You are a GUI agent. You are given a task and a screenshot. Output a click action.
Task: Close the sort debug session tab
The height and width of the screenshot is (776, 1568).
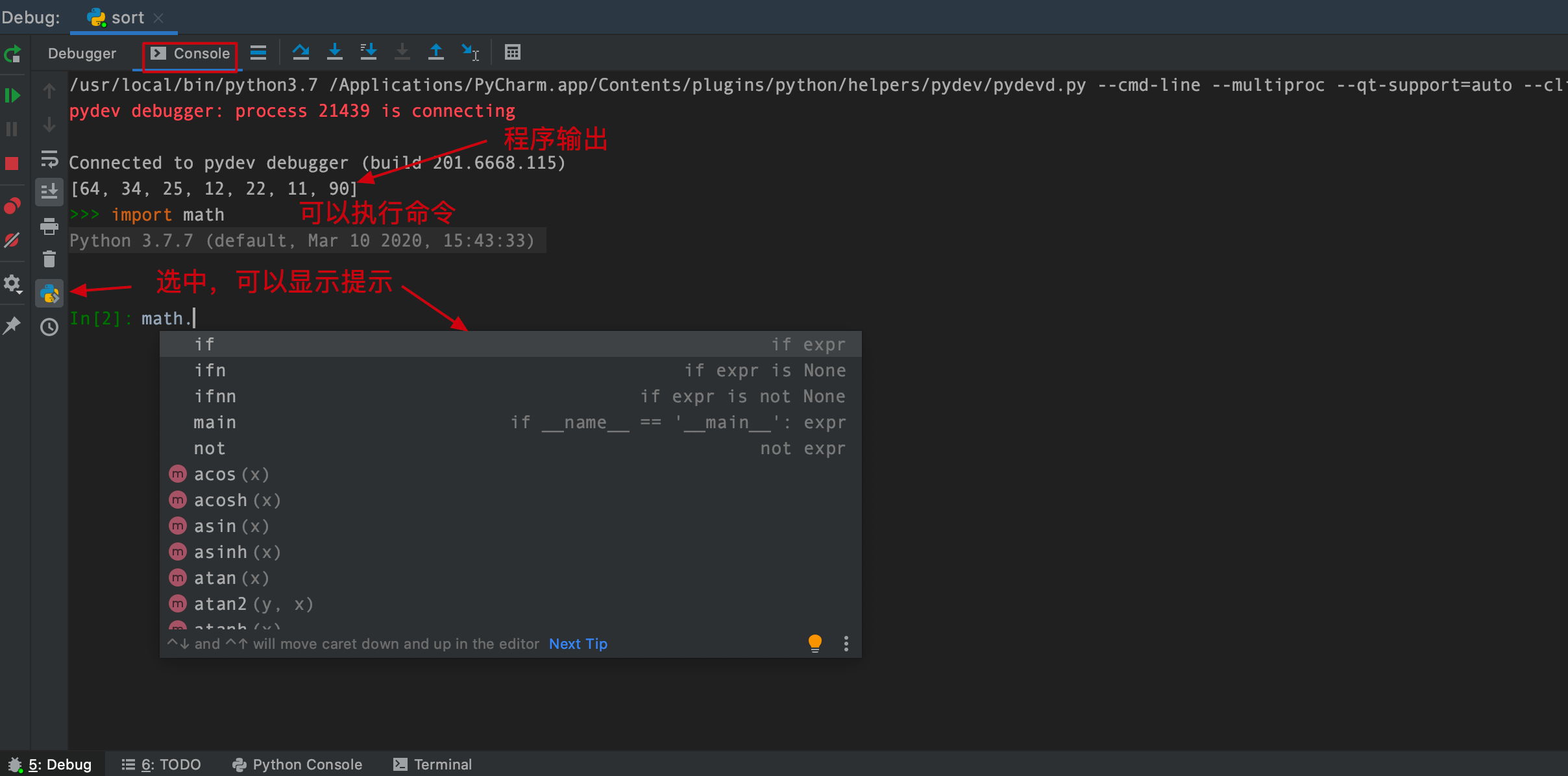pos(158,18)
